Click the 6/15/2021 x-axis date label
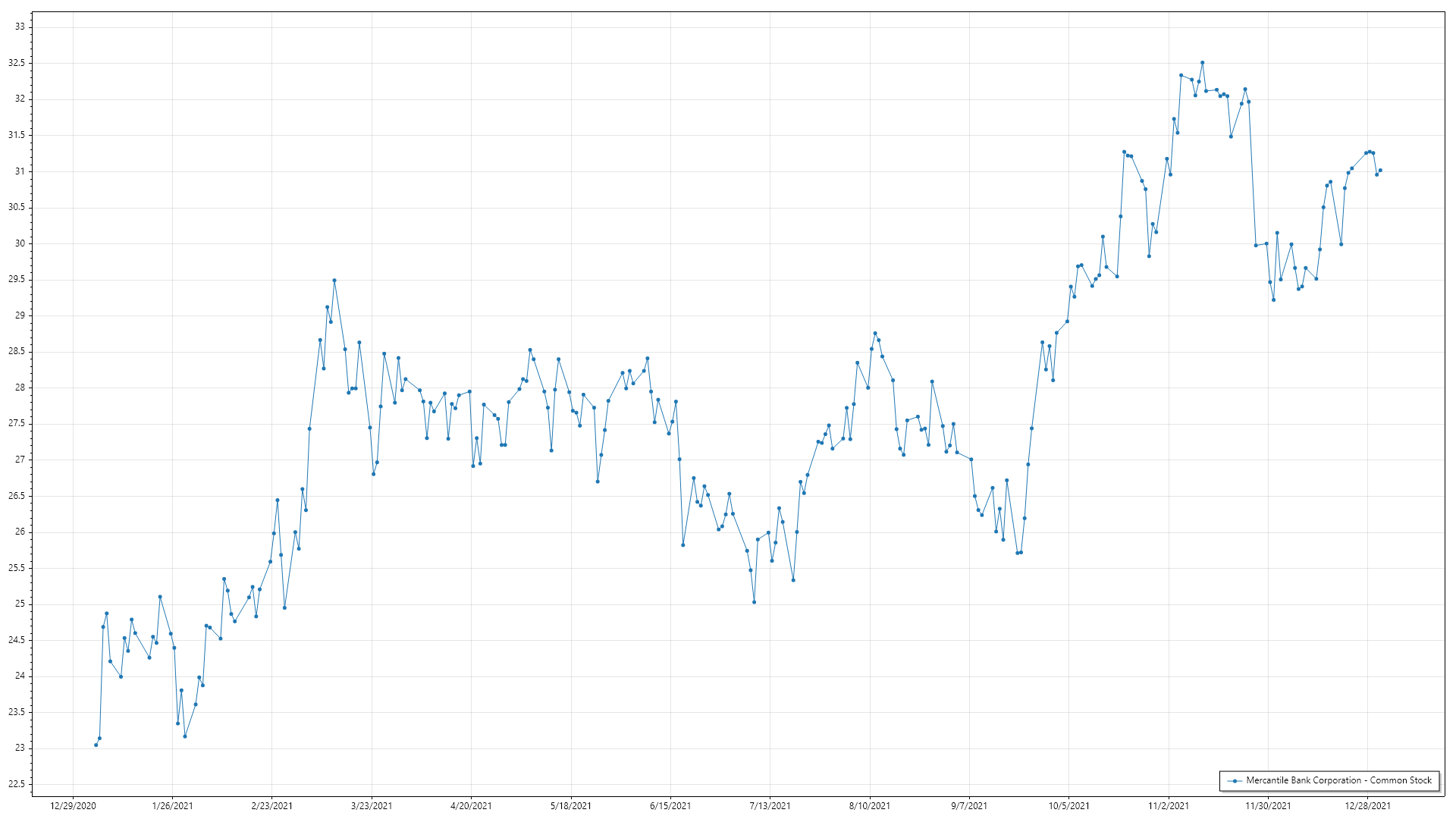Screen dimensions: 1456x819 (x=670, y=805)
